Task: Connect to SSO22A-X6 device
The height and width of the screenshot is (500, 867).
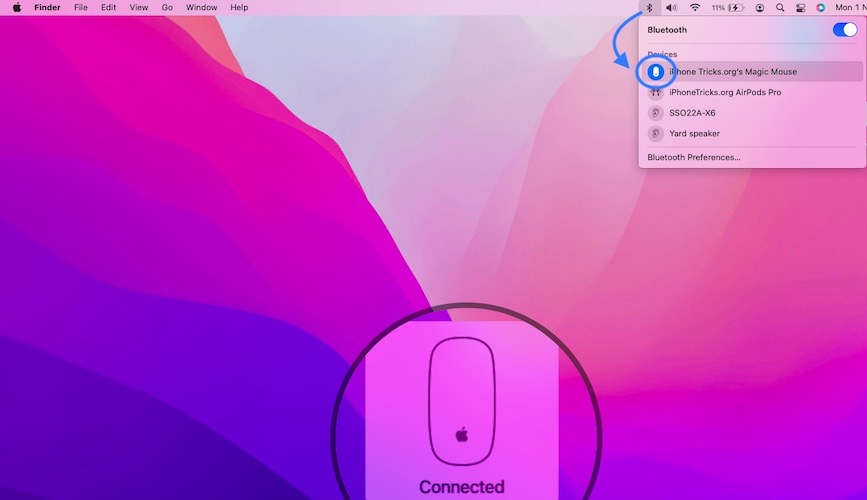Action: [x=752, y=113]
